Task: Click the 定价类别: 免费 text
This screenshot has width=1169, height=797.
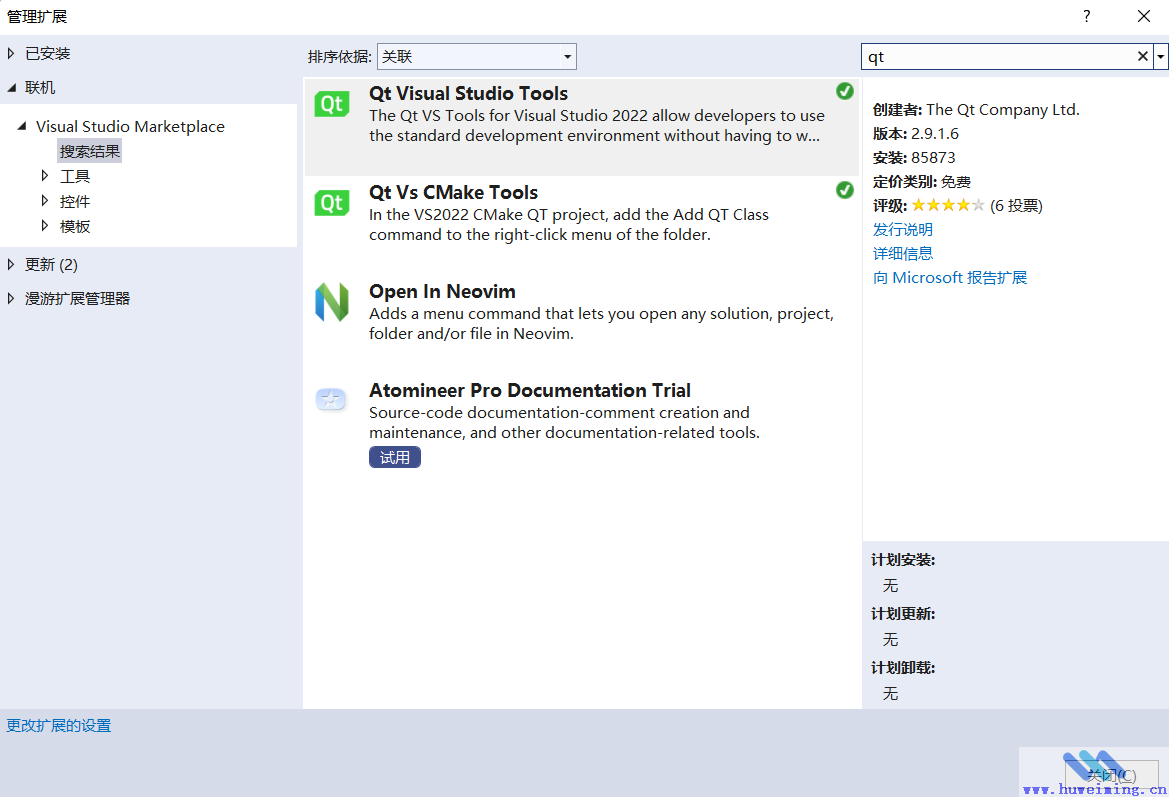Action: coord(921,182)
